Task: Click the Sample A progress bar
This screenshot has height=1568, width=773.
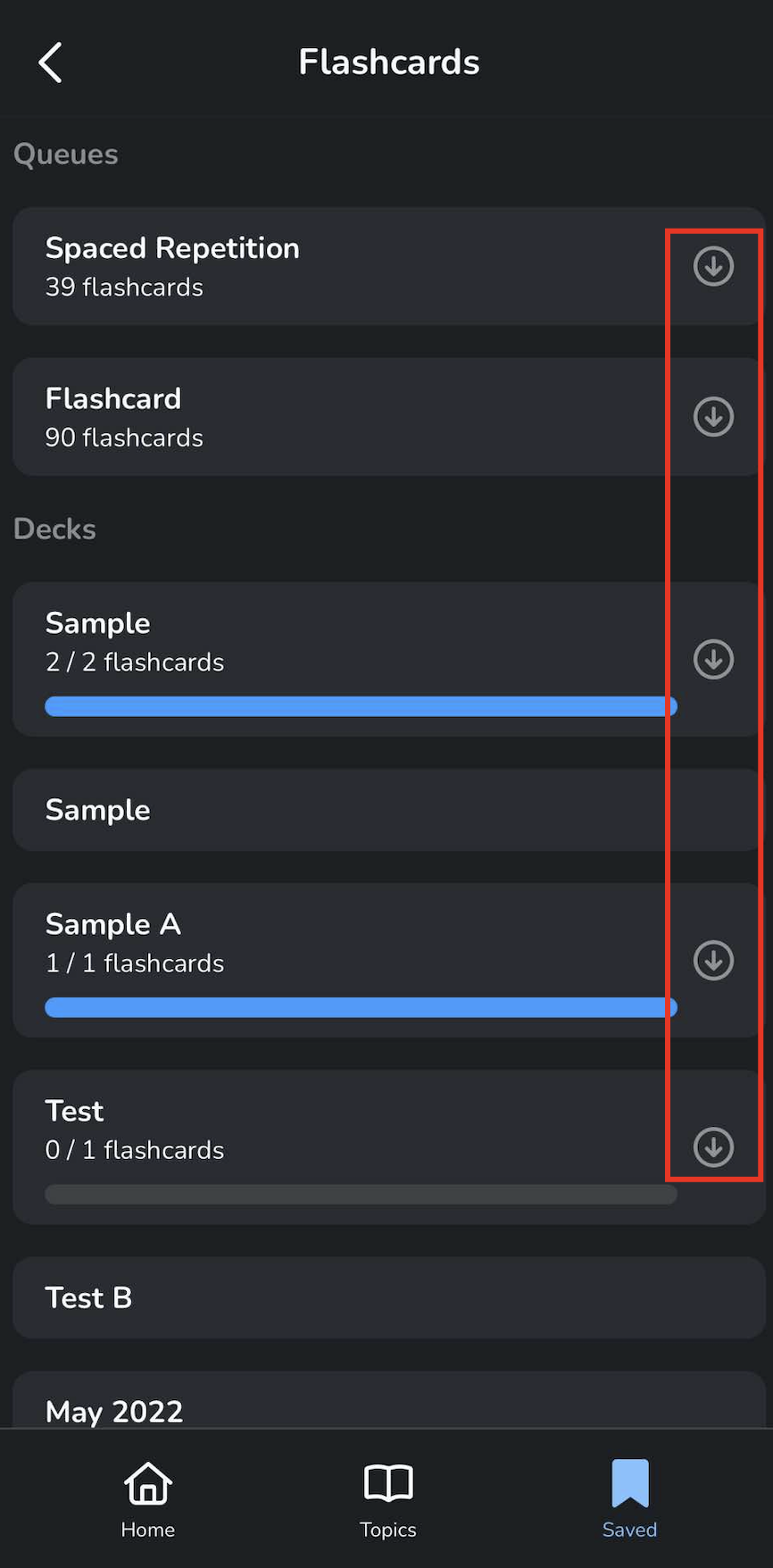Action: 361,1008
